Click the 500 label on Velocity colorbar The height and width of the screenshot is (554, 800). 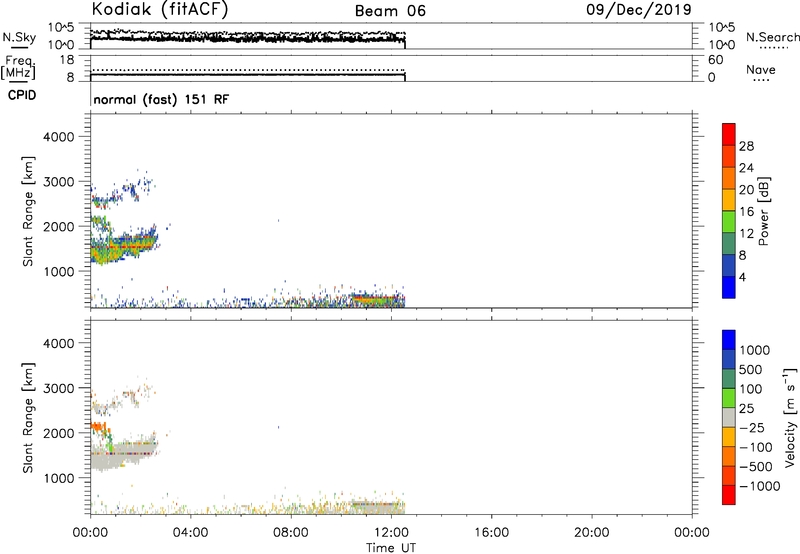tap(750, 370)
